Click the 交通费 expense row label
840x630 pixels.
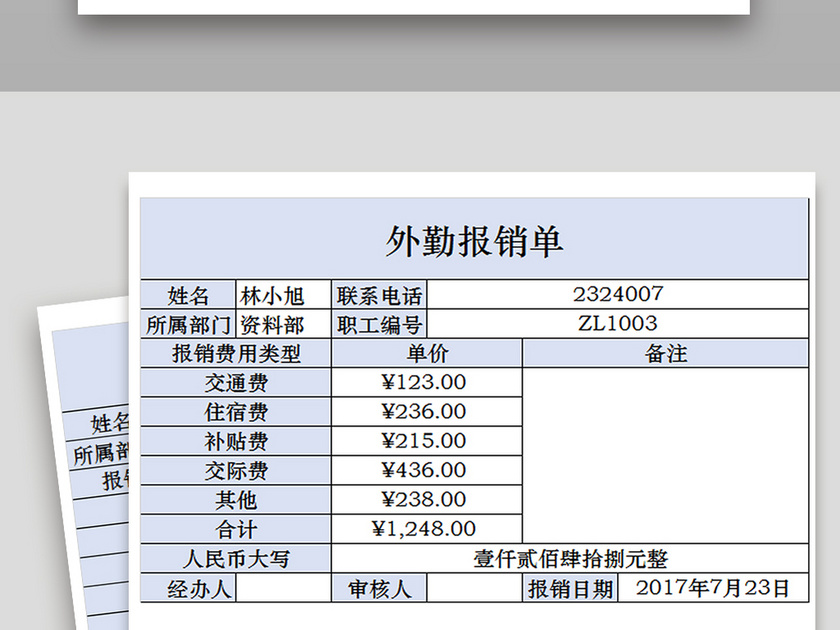[237, 382]
